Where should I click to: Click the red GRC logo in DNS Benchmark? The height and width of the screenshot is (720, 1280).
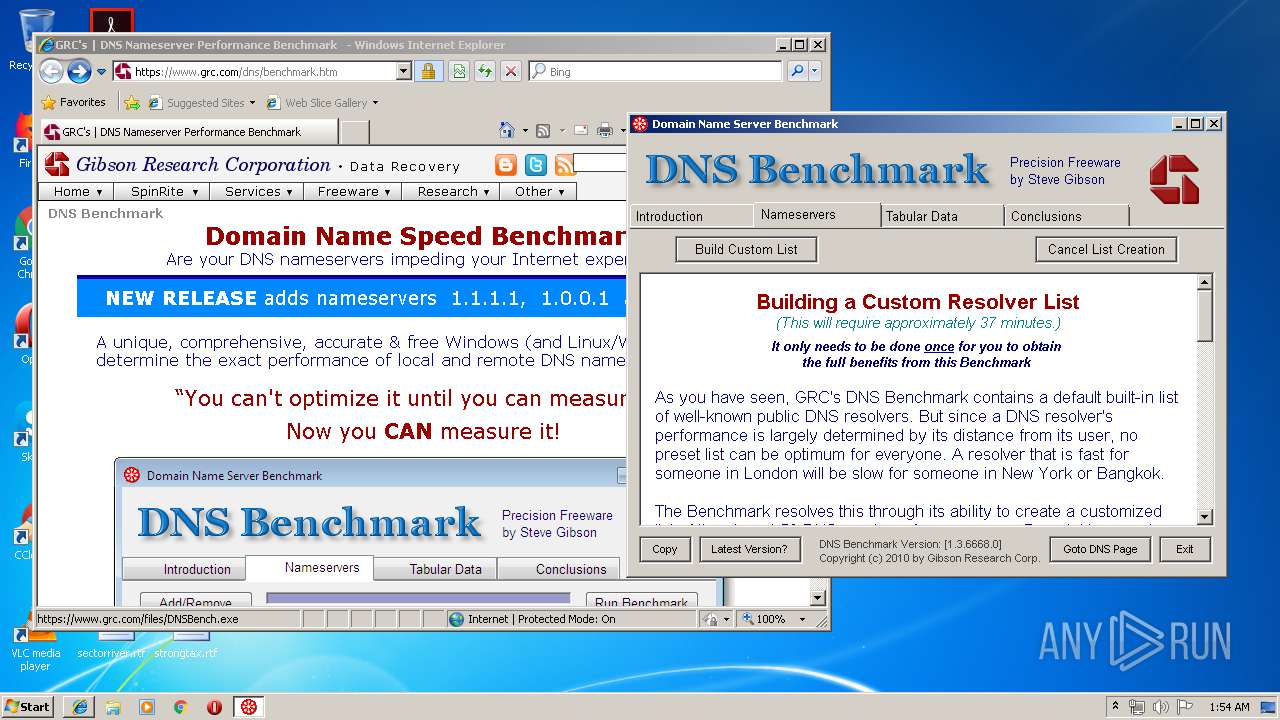tap(1174, 179)
